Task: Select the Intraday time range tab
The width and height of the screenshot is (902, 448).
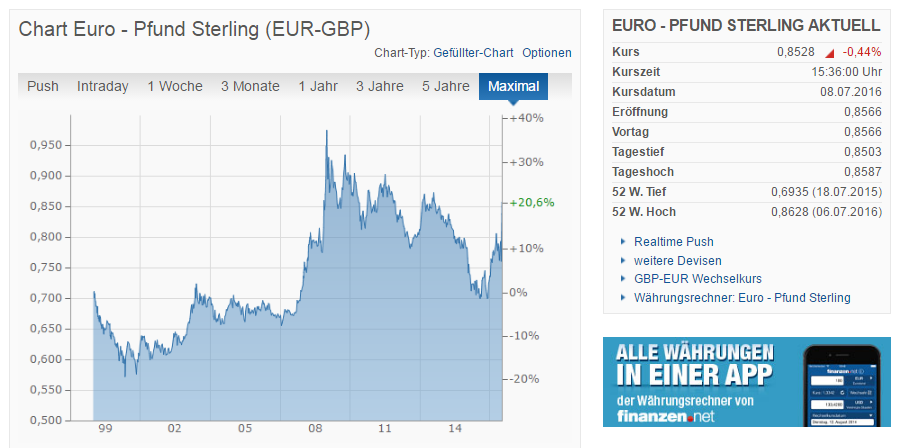Action: pos(103,86)
